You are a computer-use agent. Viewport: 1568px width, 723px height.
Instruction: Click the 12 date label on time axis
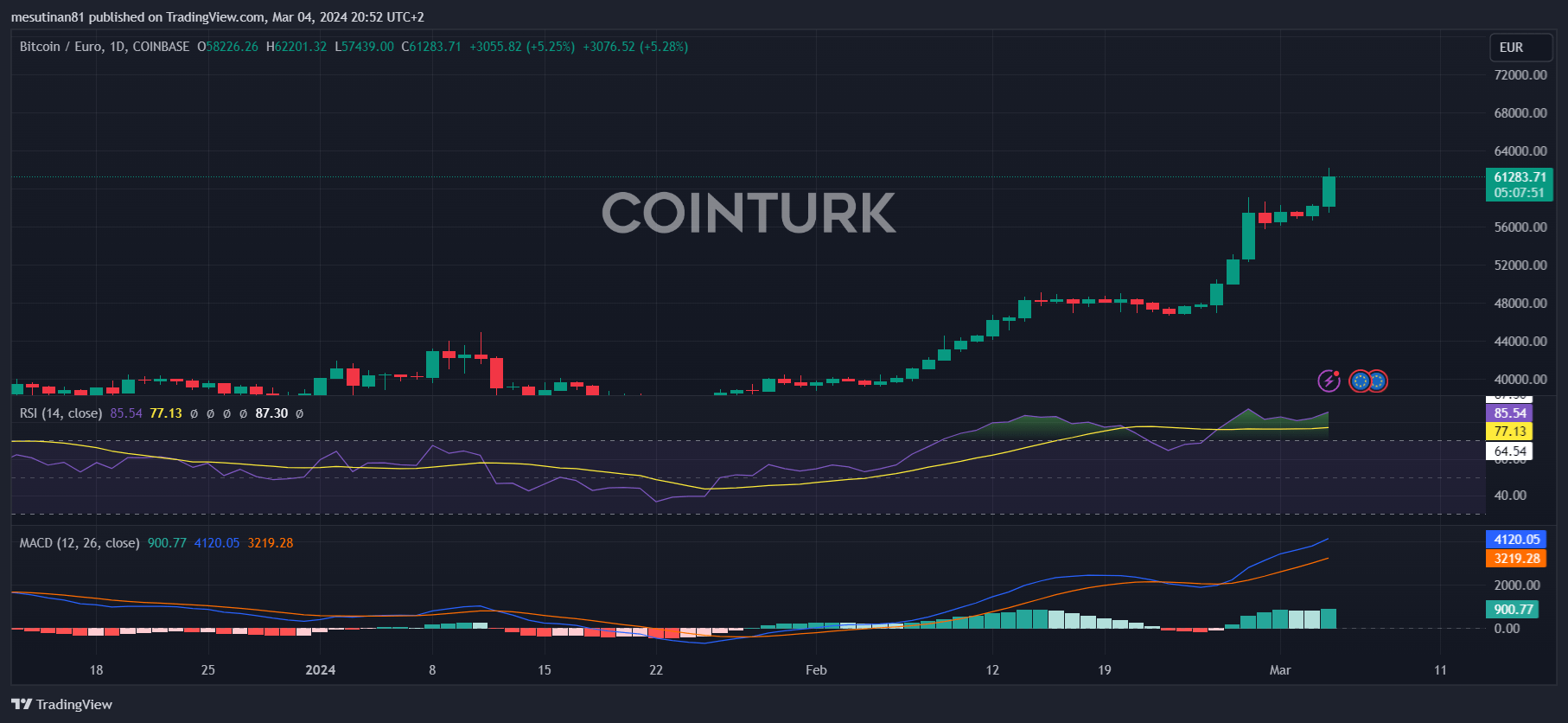click(992, 670)
